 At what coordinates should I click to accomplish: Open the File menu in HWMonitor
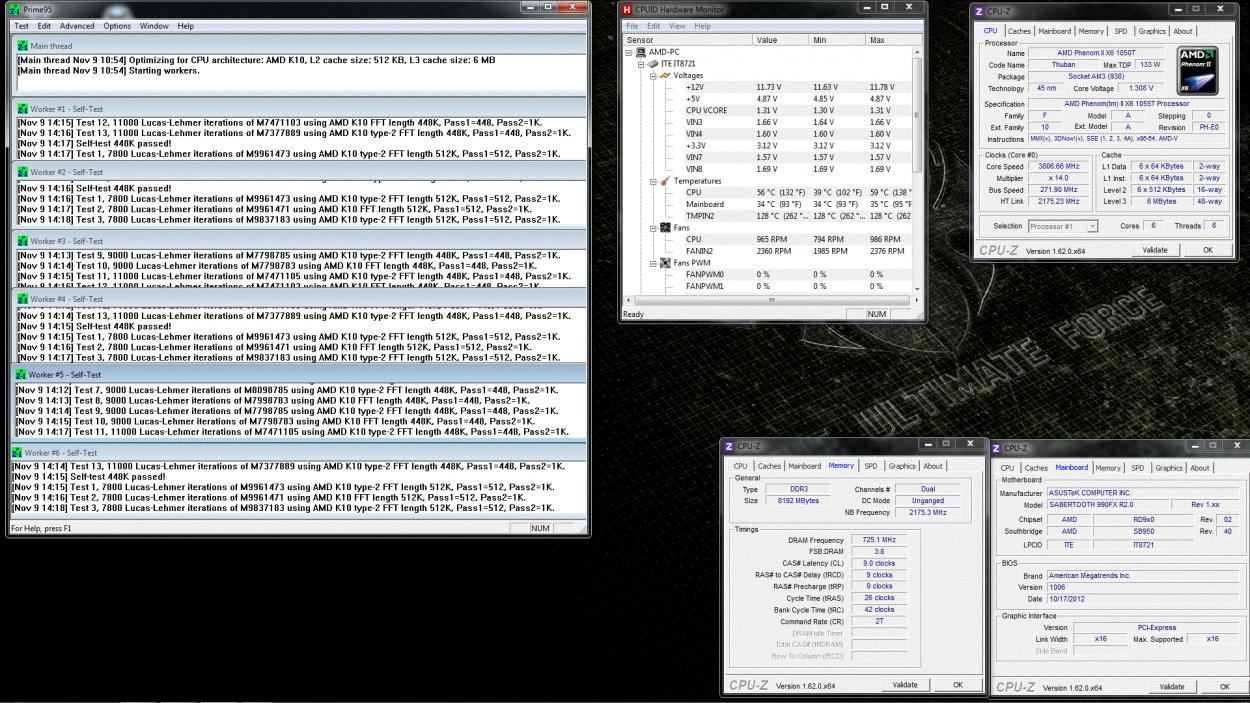(x=632, y=26)
